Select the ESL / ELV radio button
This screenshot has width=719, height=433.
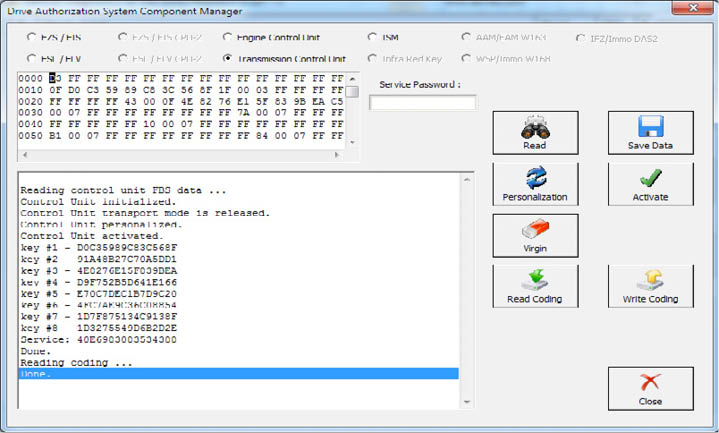click(x=29, y=59)
